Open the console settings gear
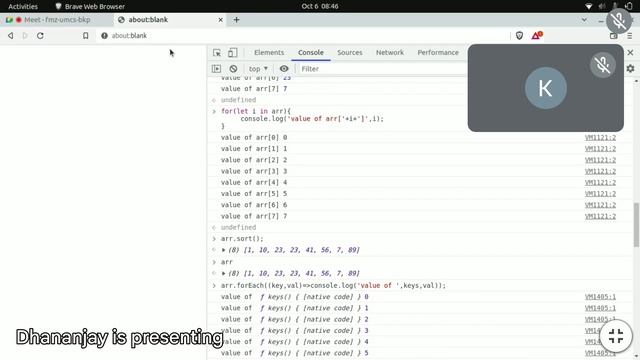This screenshot has height=360, width=640. [x=630, y=69]
